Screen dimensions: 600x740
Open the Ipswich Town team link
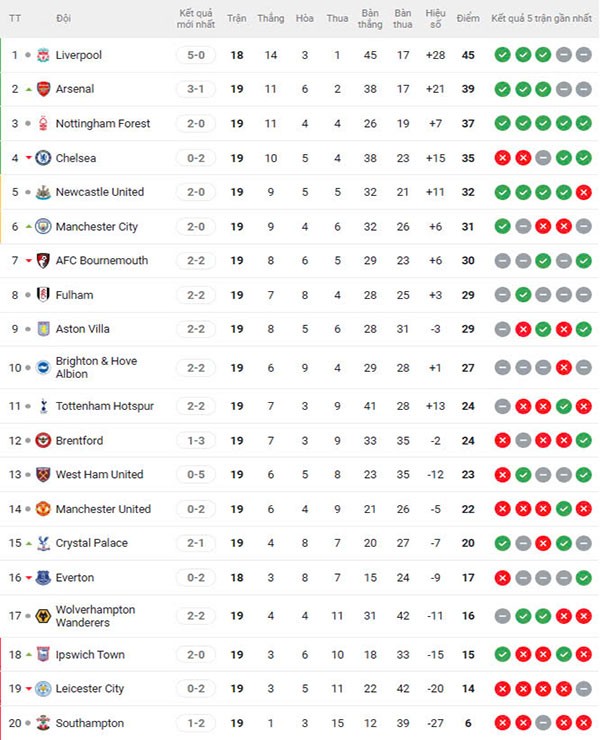point(90,655)
